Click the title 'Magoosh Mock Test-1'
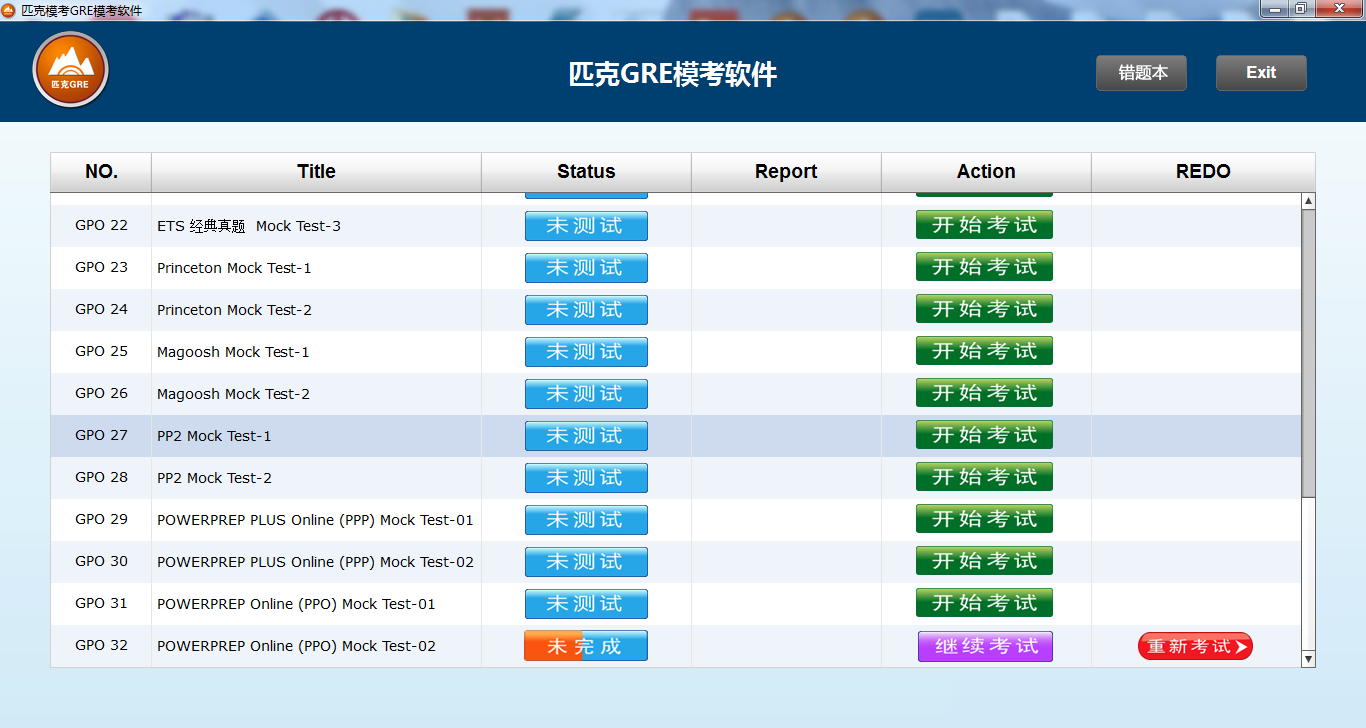Screen dimensions: 1366x728 pos(233,352)
